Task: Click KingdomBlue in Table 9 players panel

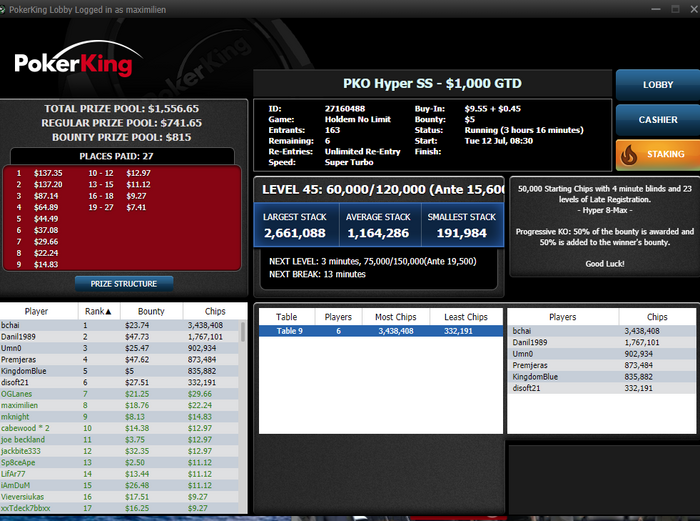Action: 602,377
